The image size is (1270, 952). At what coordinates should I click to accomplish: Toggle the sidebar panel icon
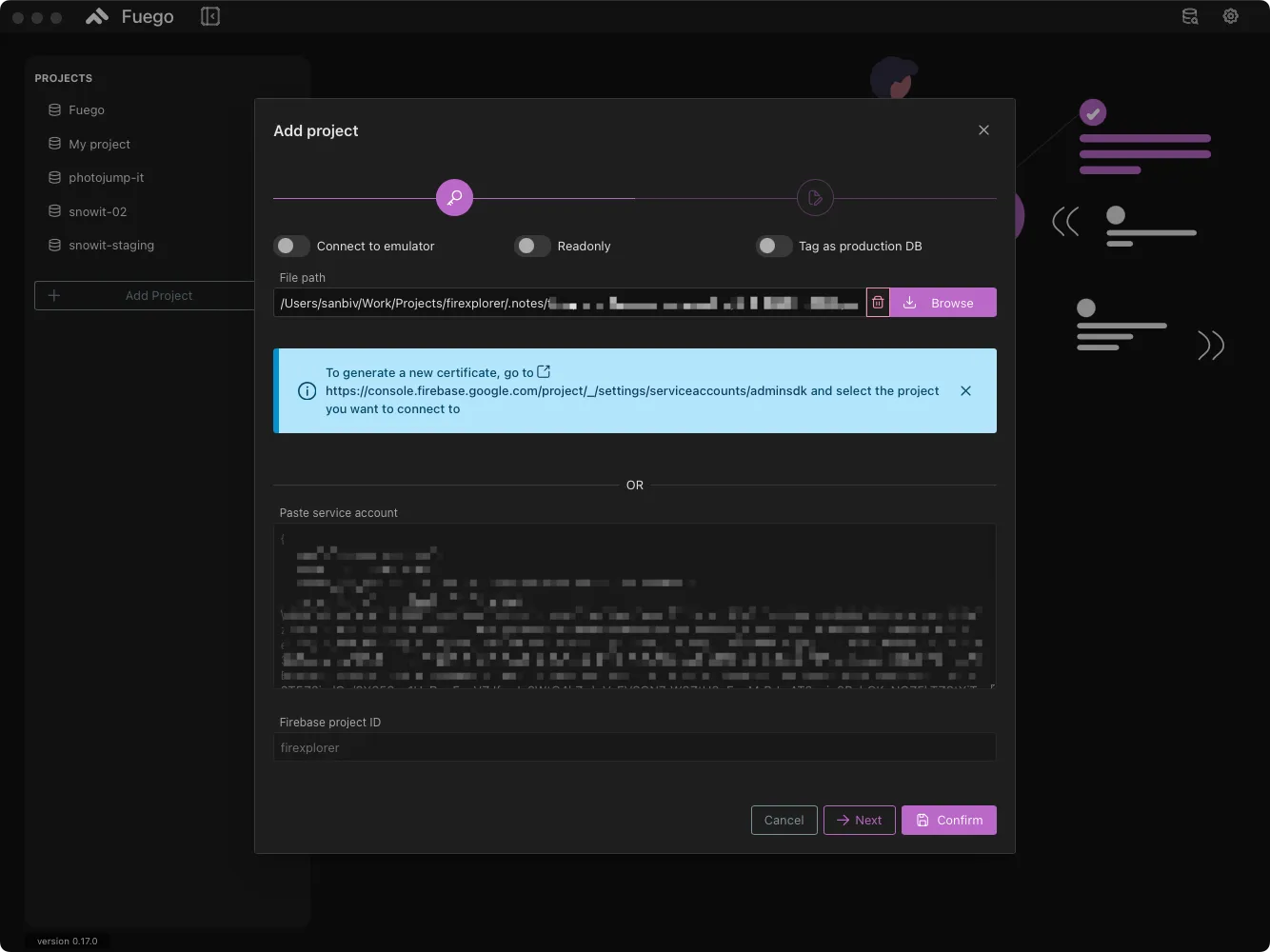pyautogui.click(x=210, y=16)
